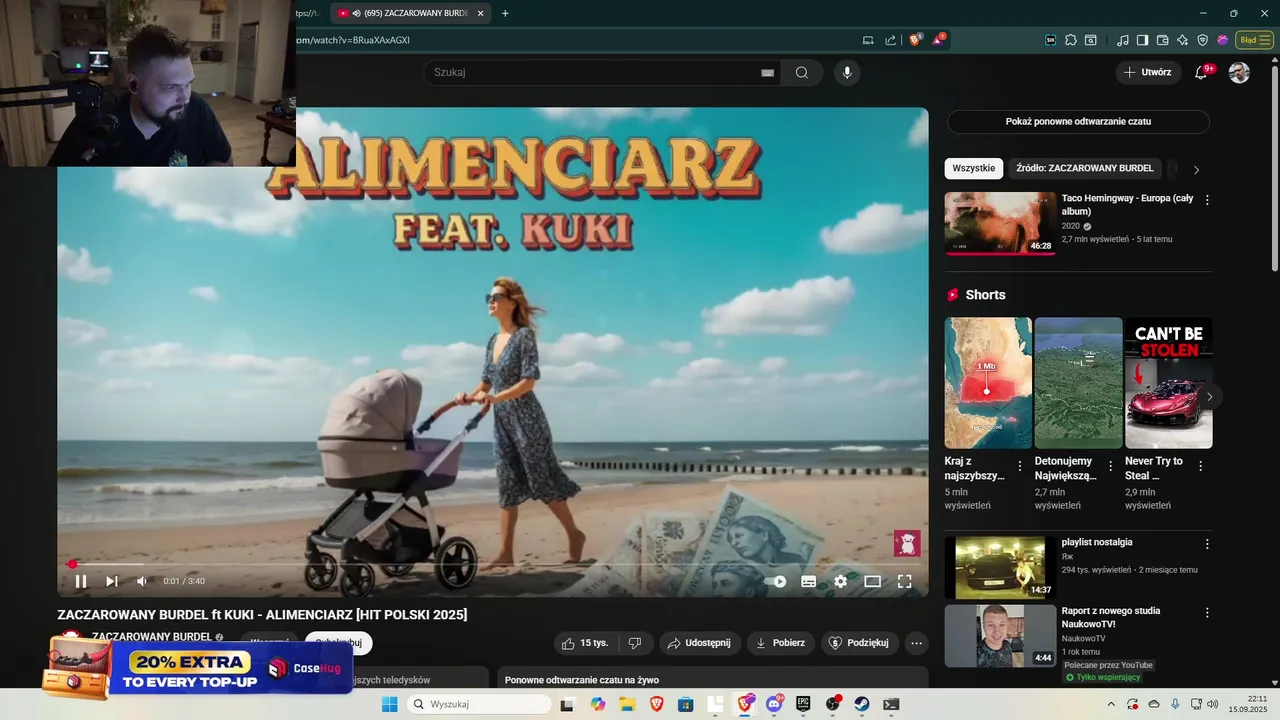1280x720 pixels.
Task: Open the player settings gear
Action: (841, 581)
